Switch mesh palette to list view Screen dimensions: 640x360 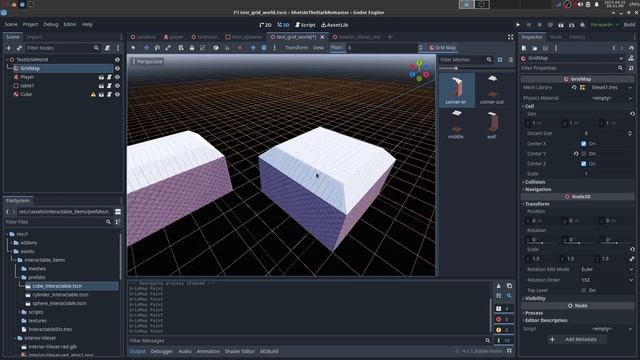511,60
